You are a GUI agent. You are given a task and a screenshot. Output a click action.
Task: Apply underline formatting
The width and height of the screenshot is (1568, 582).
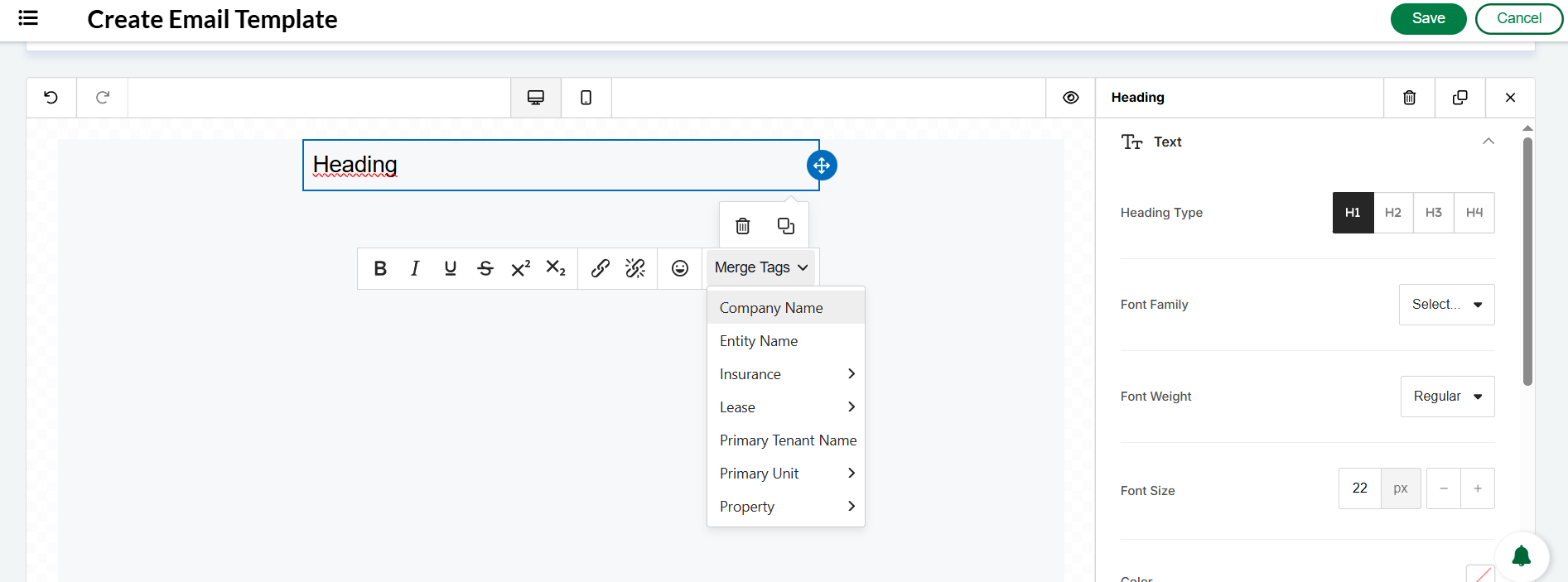tap(451, 268)
